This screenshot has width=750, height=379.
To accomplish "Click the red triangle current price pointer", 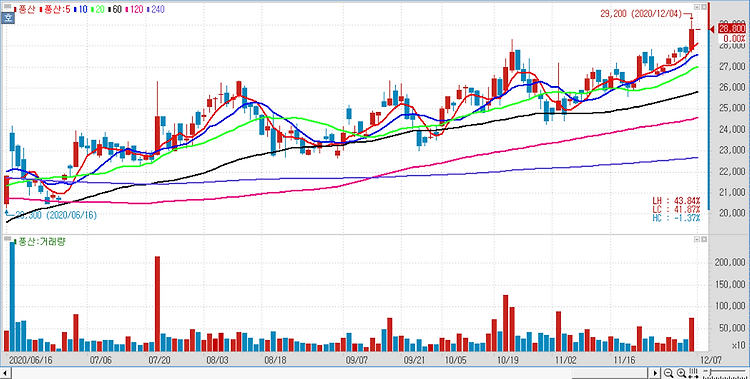I will click(x=711, y=30).
